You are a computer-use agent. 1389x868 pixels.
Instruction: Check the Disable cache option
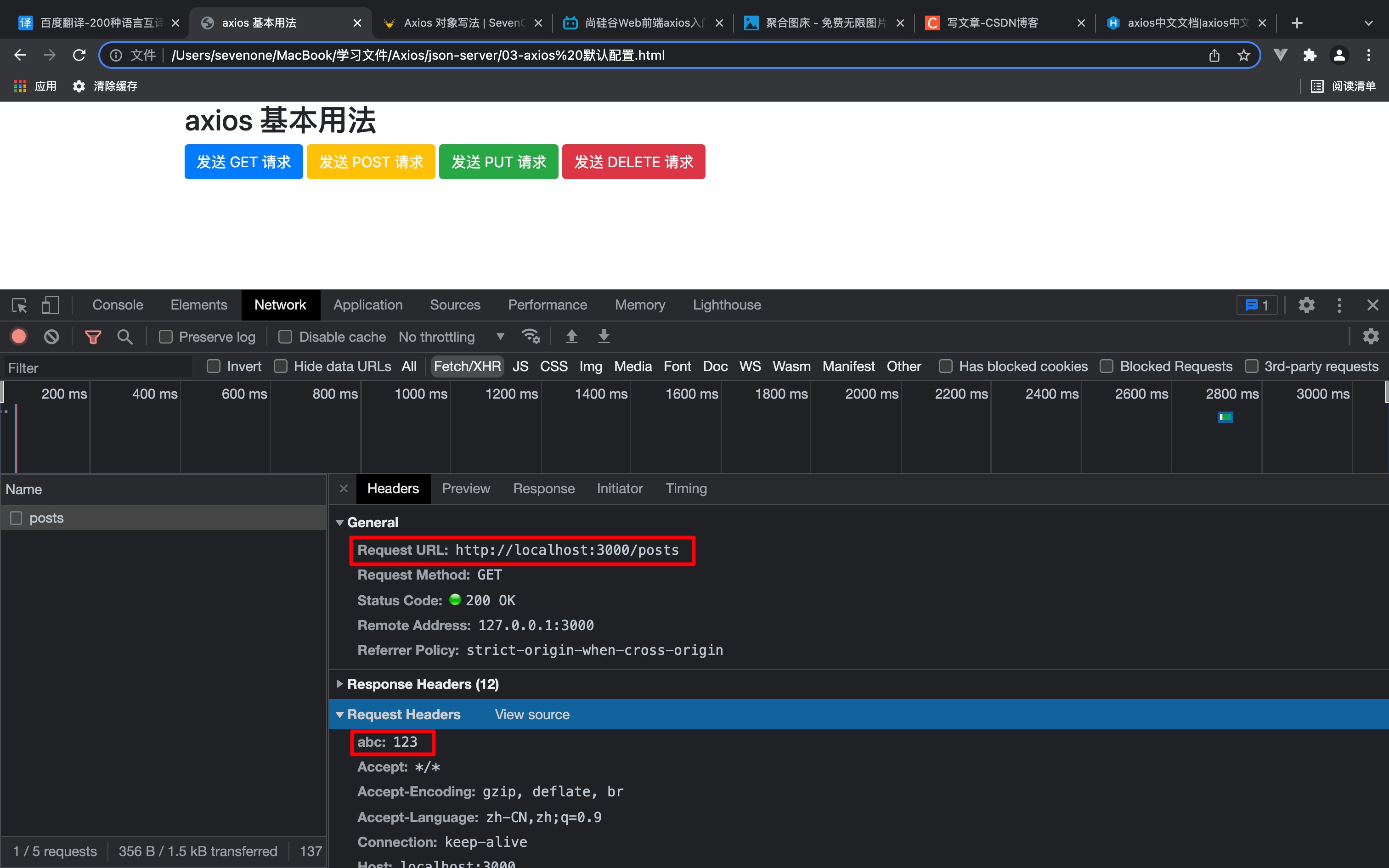[285, 337]
